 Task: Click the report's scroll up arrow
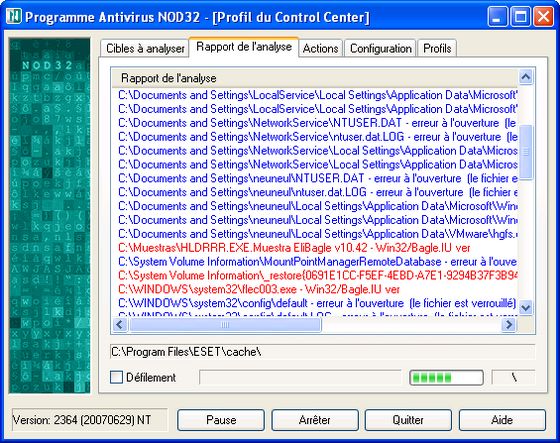pos(526,77)
